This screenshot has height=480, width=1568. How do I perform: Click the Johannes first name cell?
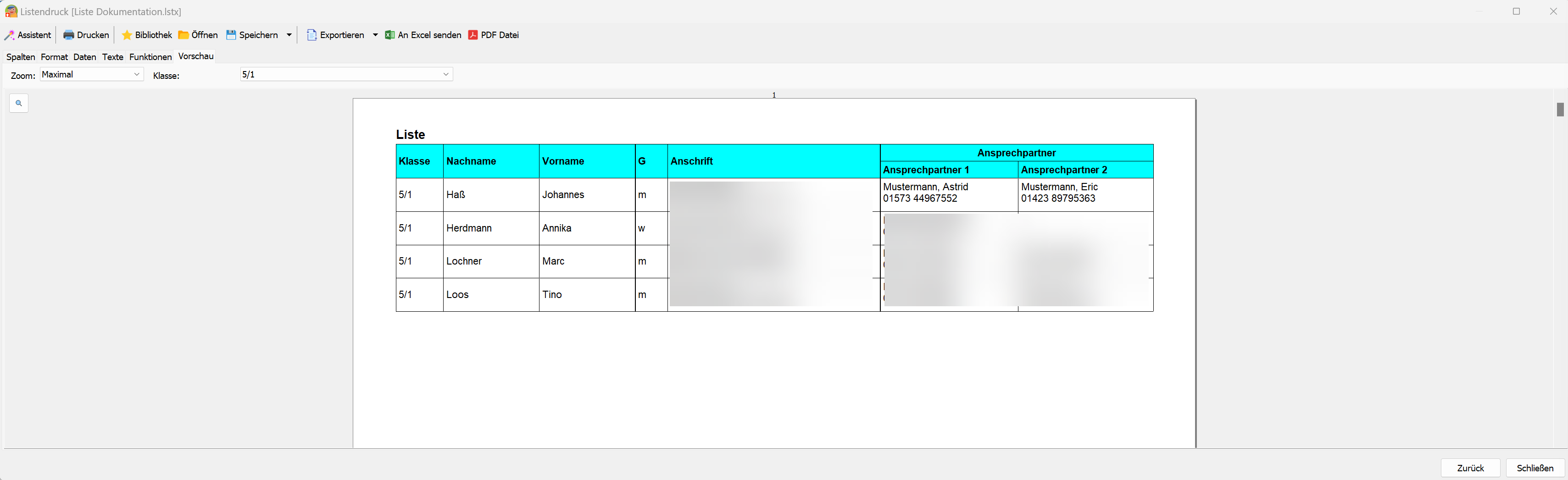pos(587,195)
